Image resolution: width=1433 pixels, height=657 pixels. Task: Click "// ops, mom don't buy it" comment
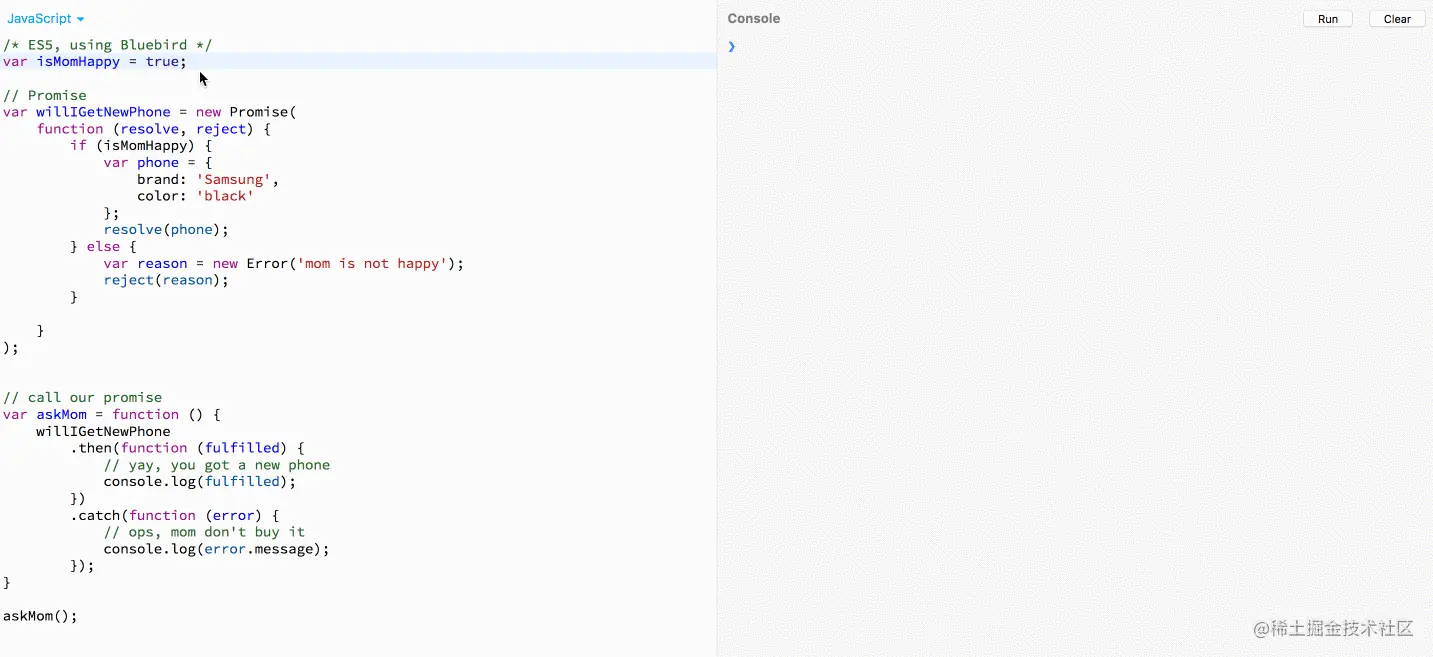tap(204, 532)
